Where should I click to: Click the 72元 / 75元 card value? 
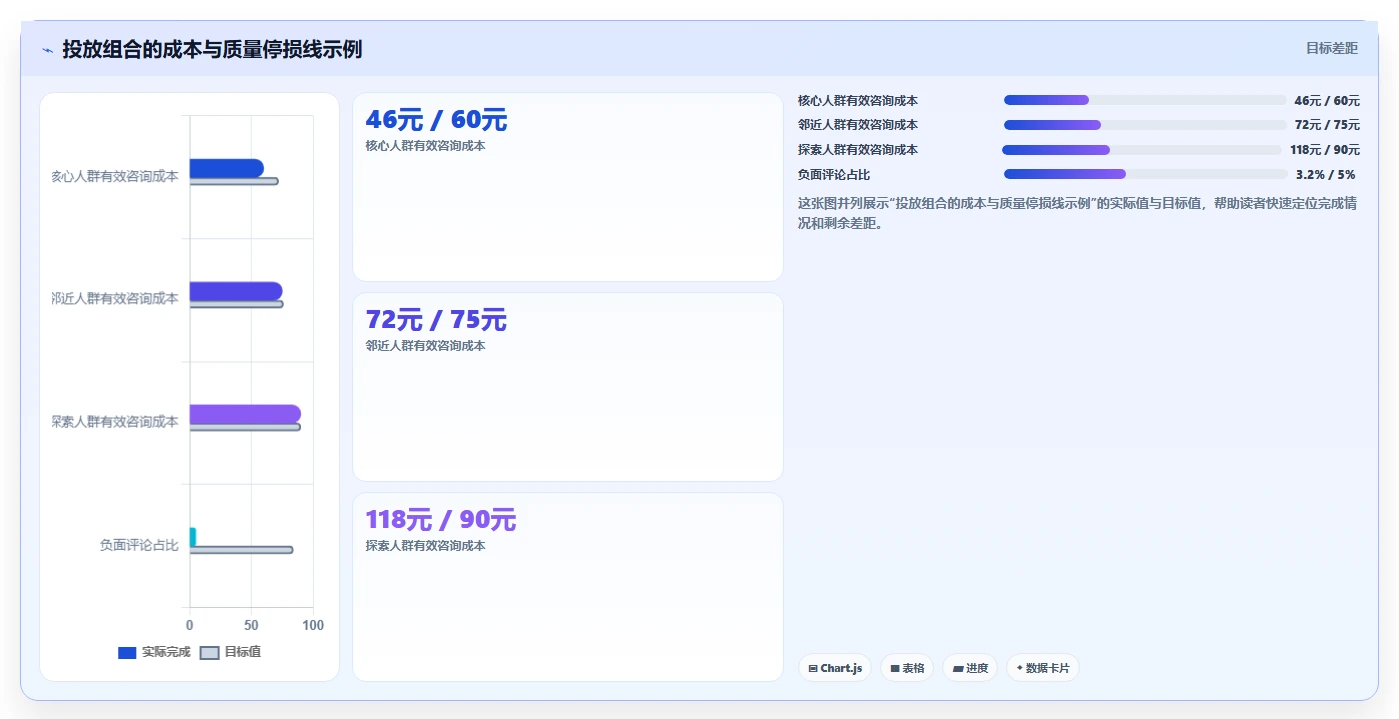tap(436, 320)
